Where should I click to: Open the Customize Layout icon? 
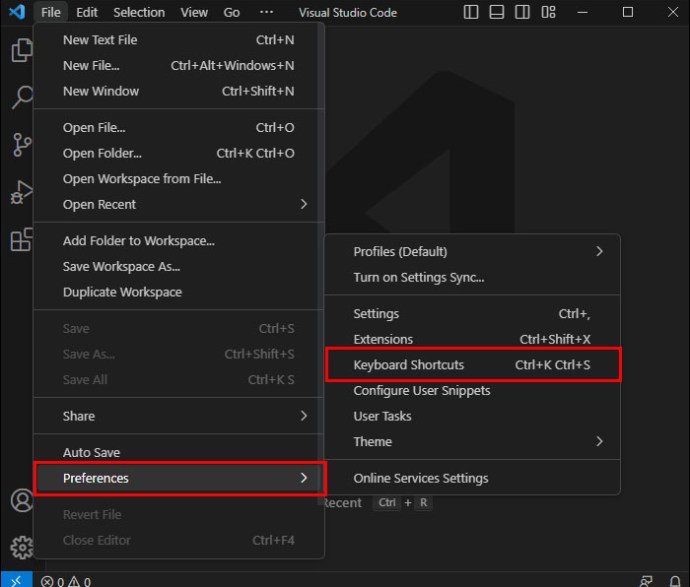[548, 12]
